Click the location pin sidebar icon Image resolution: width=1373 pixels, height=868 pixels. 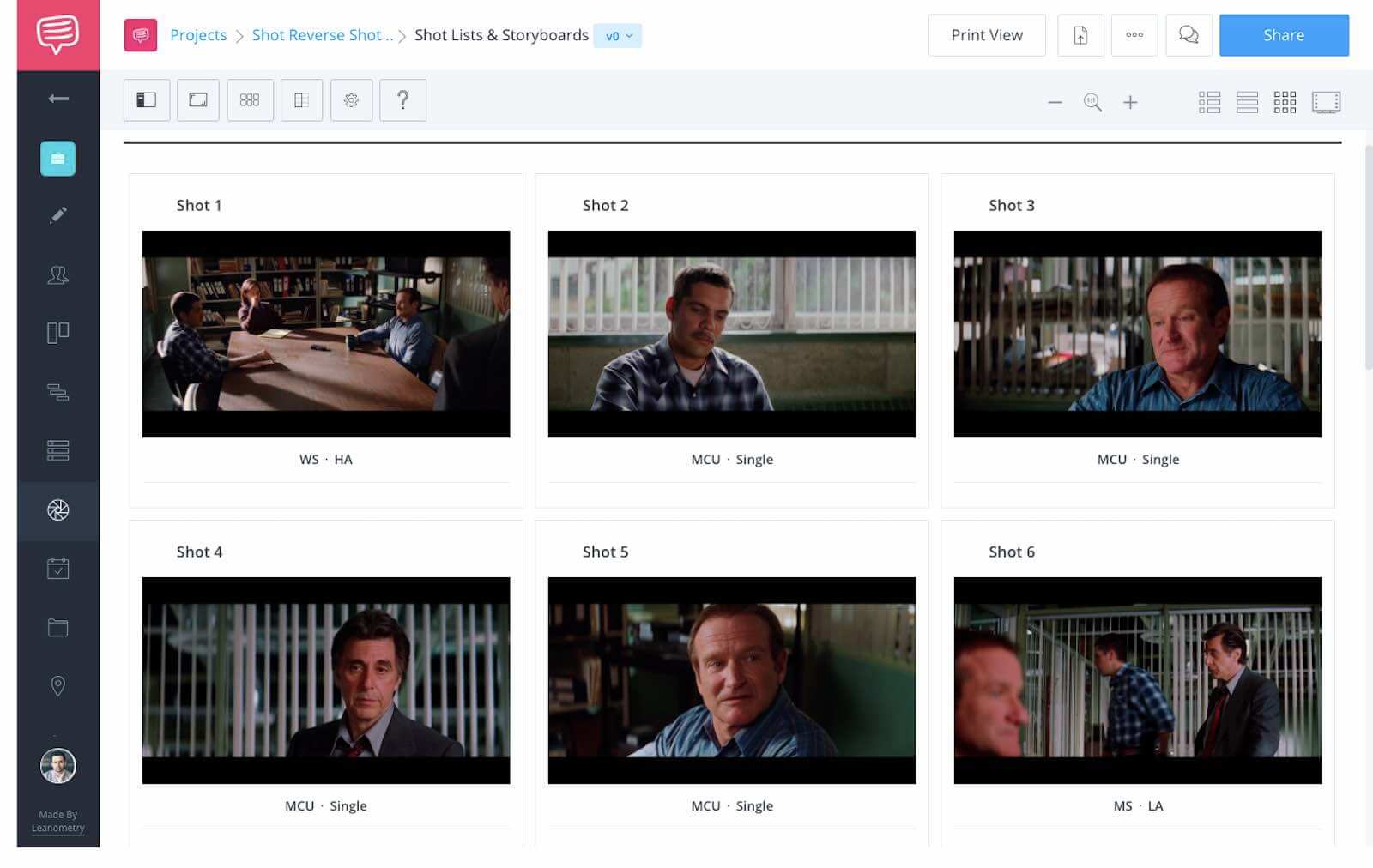point(57,686)
